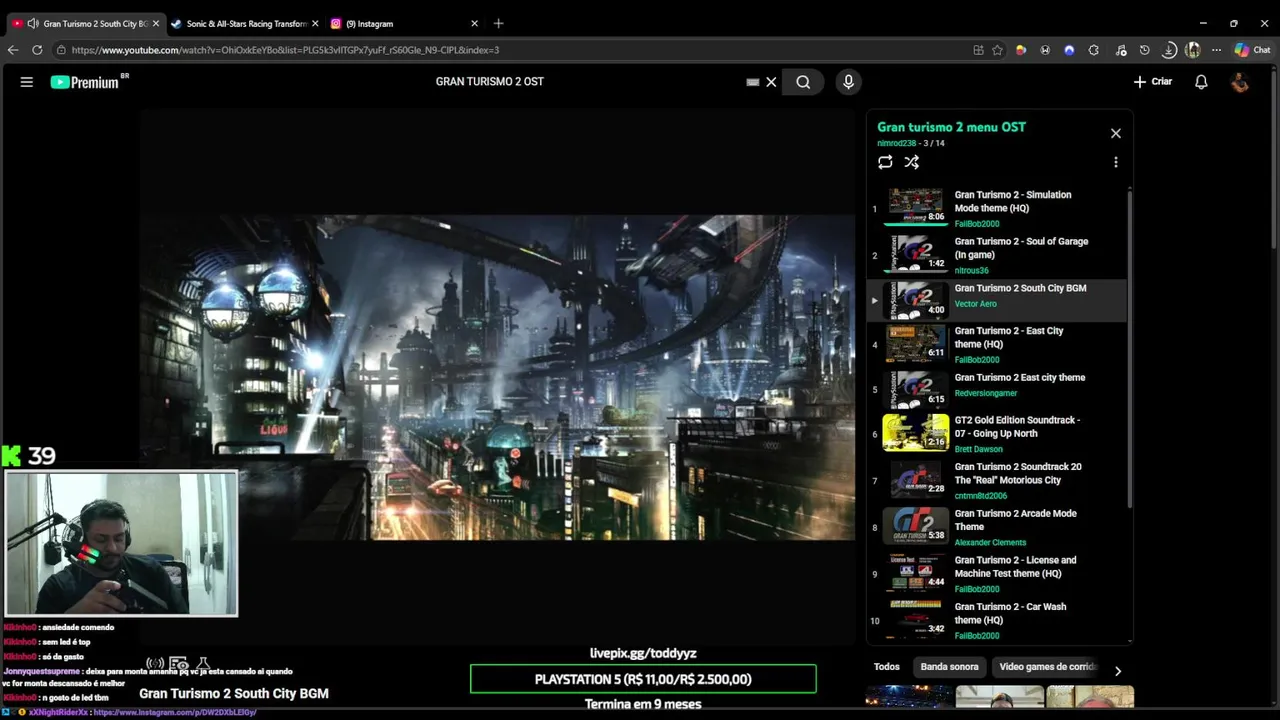The width and height of the screenshot is (1280, 720).
Task: Click the page vertical scrollbar
Action: [1274, 160]
